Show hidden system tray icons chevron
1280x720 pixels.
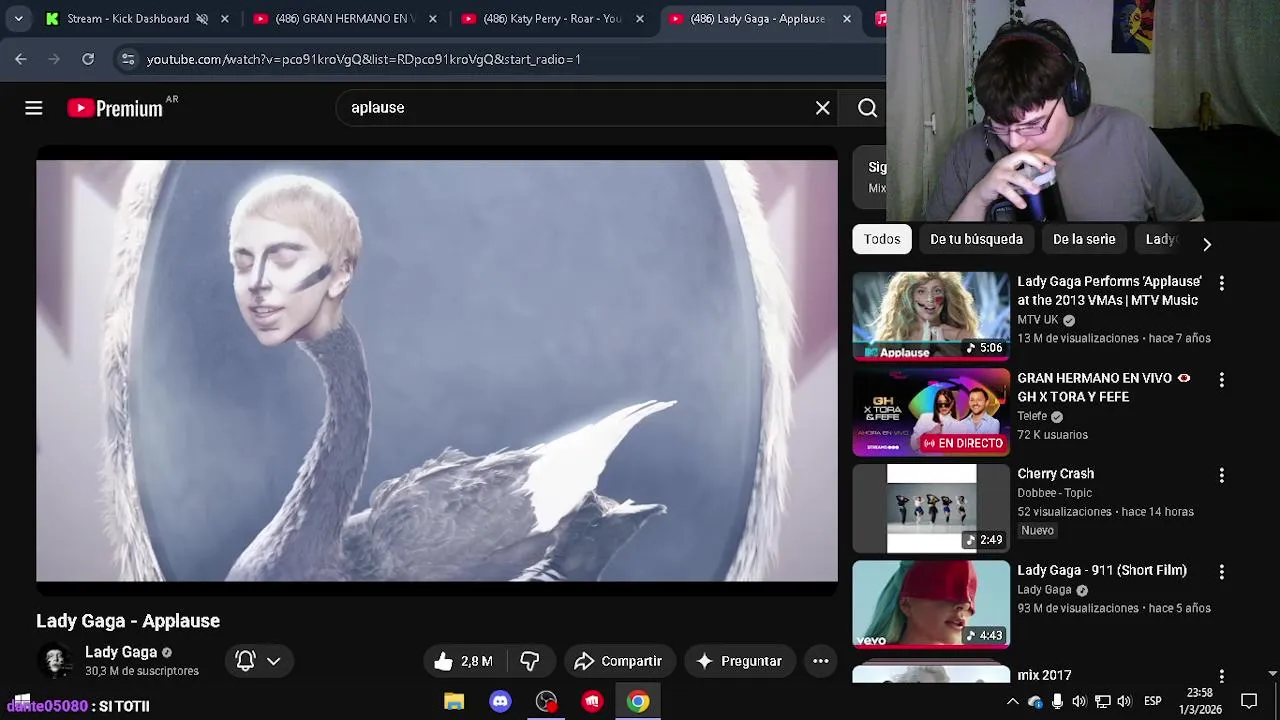click(1012, 701)
